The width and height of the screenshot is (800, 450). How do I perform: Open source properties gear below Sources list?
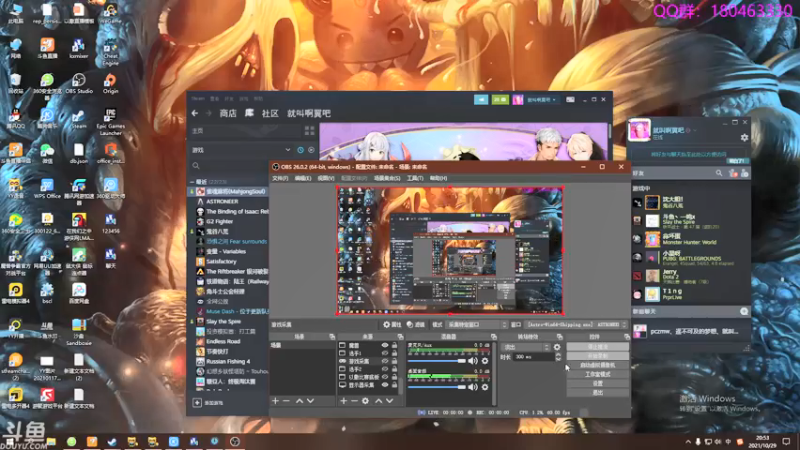(365, 401)
